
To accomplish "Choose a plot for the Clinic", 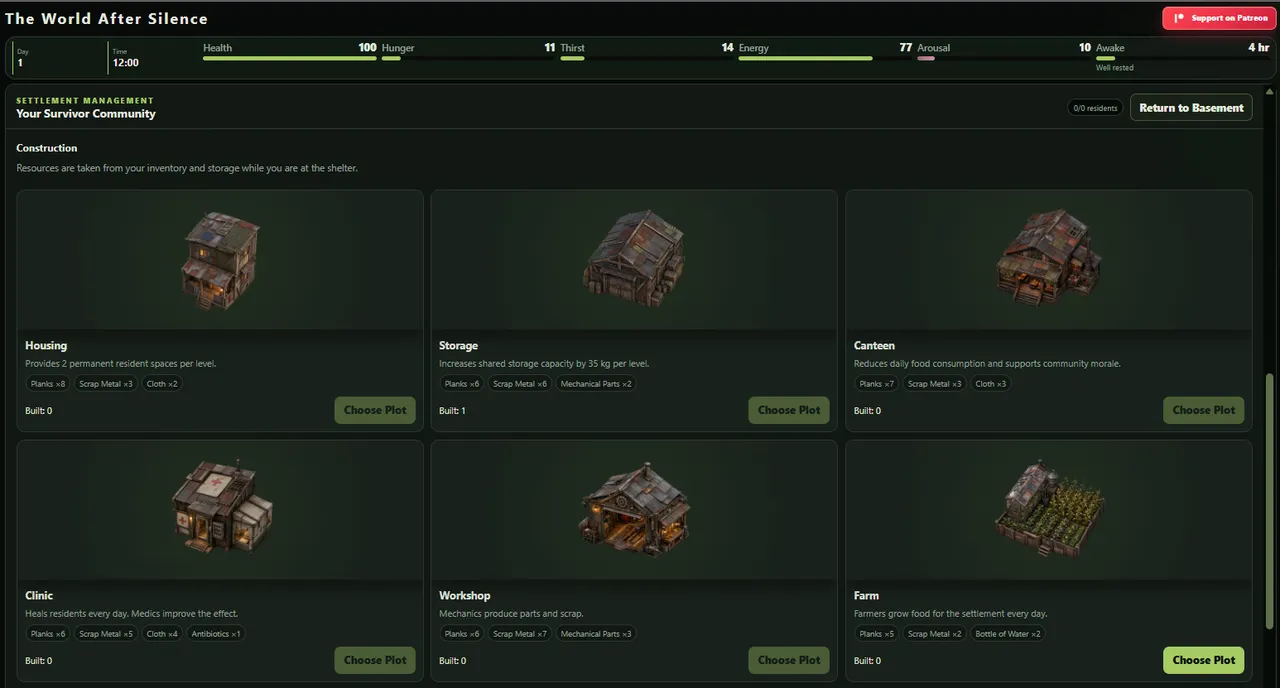I will point(375,660).
